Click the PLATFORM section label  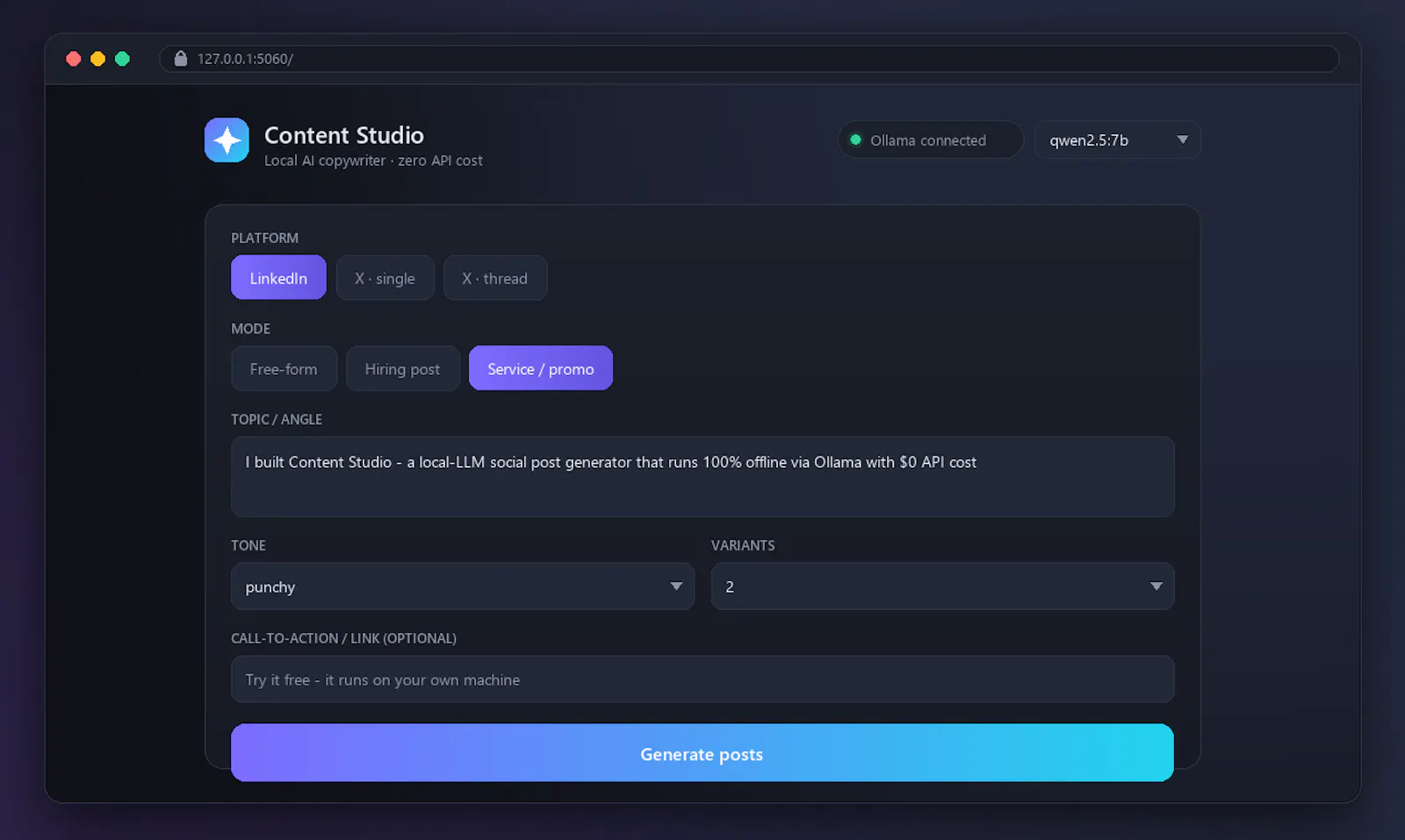coord(264,238)
